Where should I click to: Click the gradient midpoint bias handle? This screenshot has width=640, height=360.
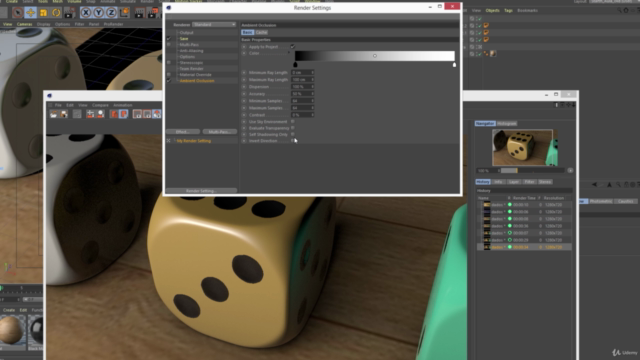coord(375,56)
